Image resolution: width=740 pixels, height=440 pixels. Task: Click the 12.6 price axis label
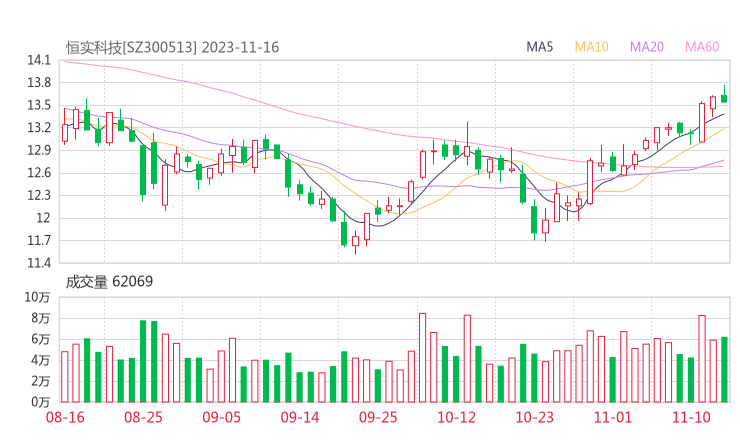click(x=39, y=173)
